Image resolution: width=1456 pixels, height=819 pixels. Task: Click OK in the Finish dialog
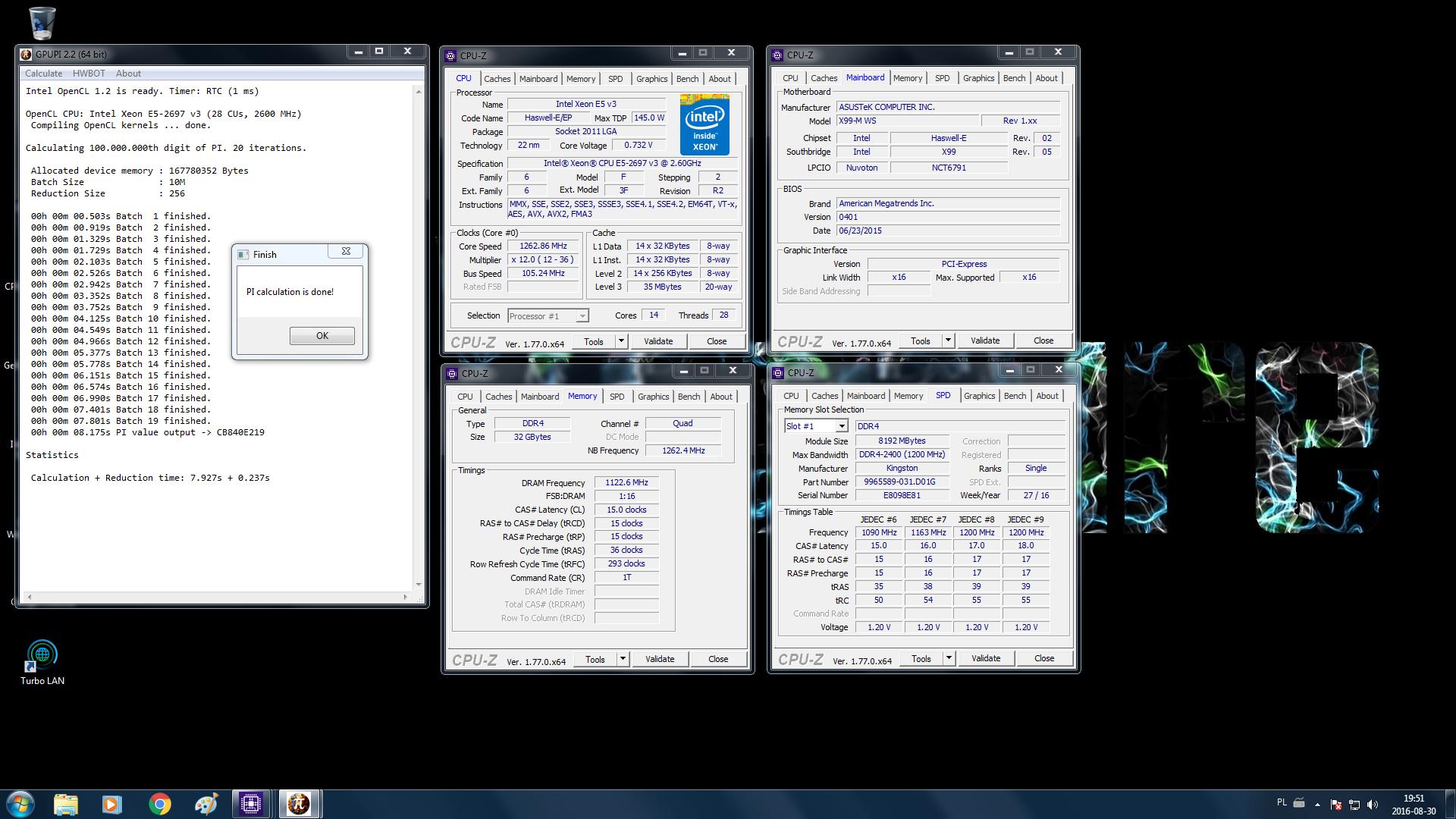322,336
